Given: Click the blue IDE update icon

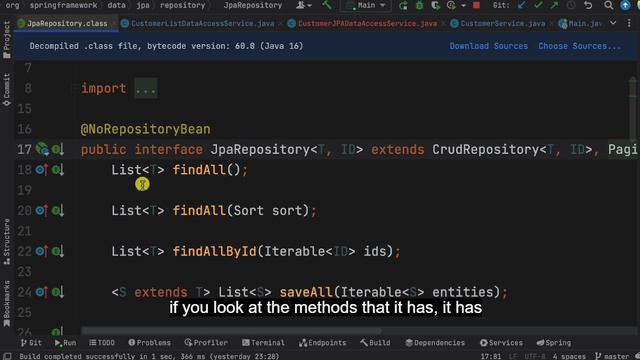Looking at the screenshot, I should pos(625,5).
